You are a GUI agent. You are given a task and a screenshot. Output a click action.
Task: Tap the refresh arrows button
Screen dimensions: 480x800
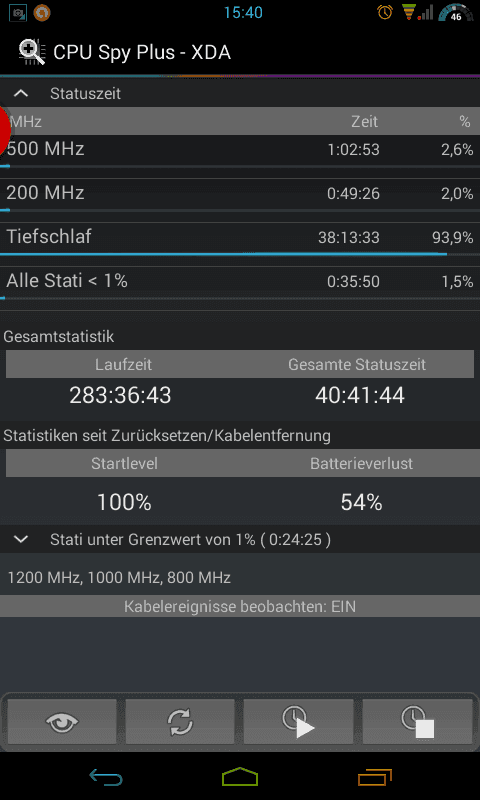[x=180, y=722]
